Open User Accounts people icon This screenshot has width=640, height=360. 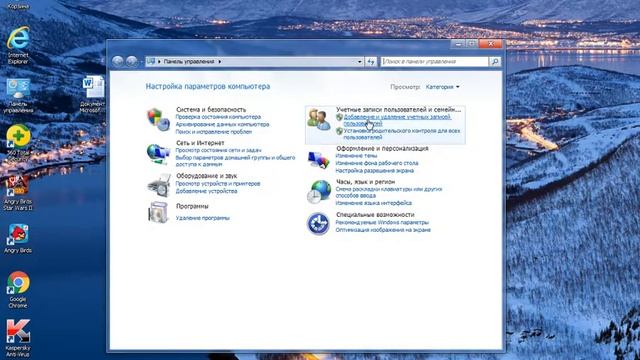coord(319,120)
